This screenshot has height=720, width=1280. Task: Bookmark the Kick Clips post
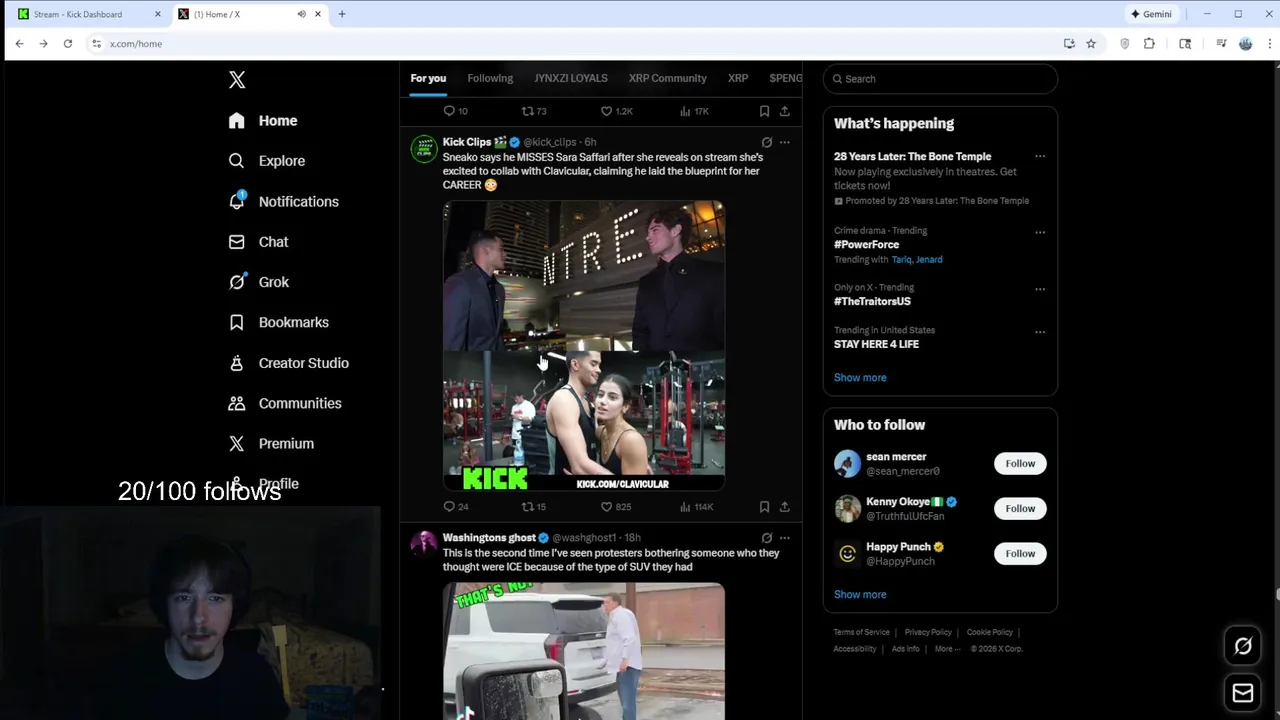click(x=764, y=507)
